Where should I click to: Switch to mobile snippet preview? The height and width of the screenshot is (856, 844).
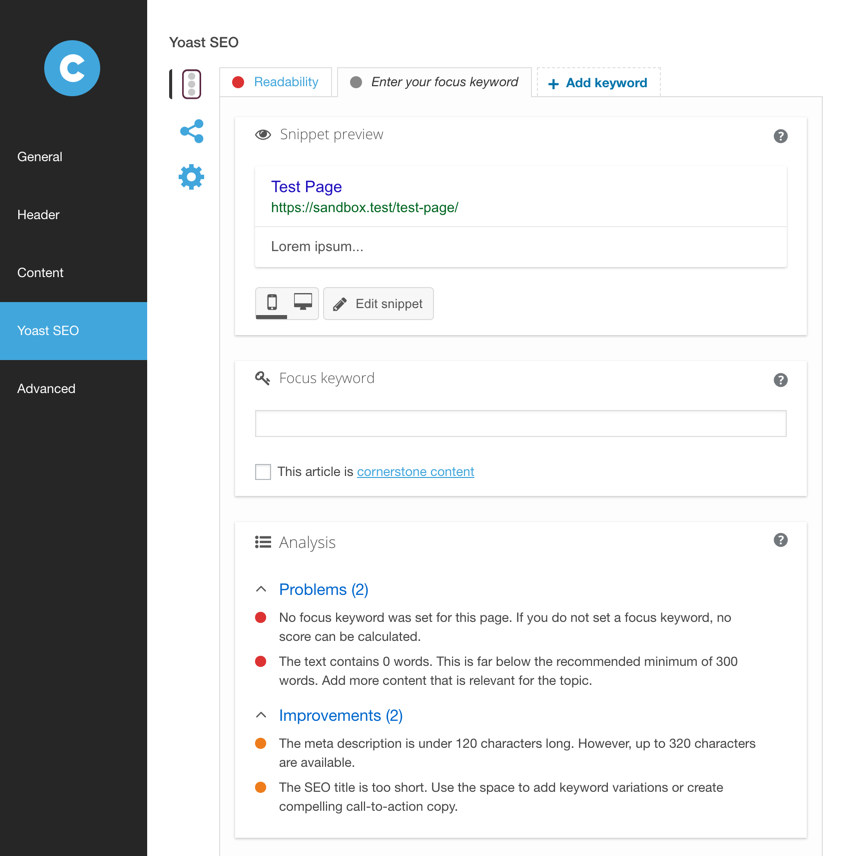271,302
